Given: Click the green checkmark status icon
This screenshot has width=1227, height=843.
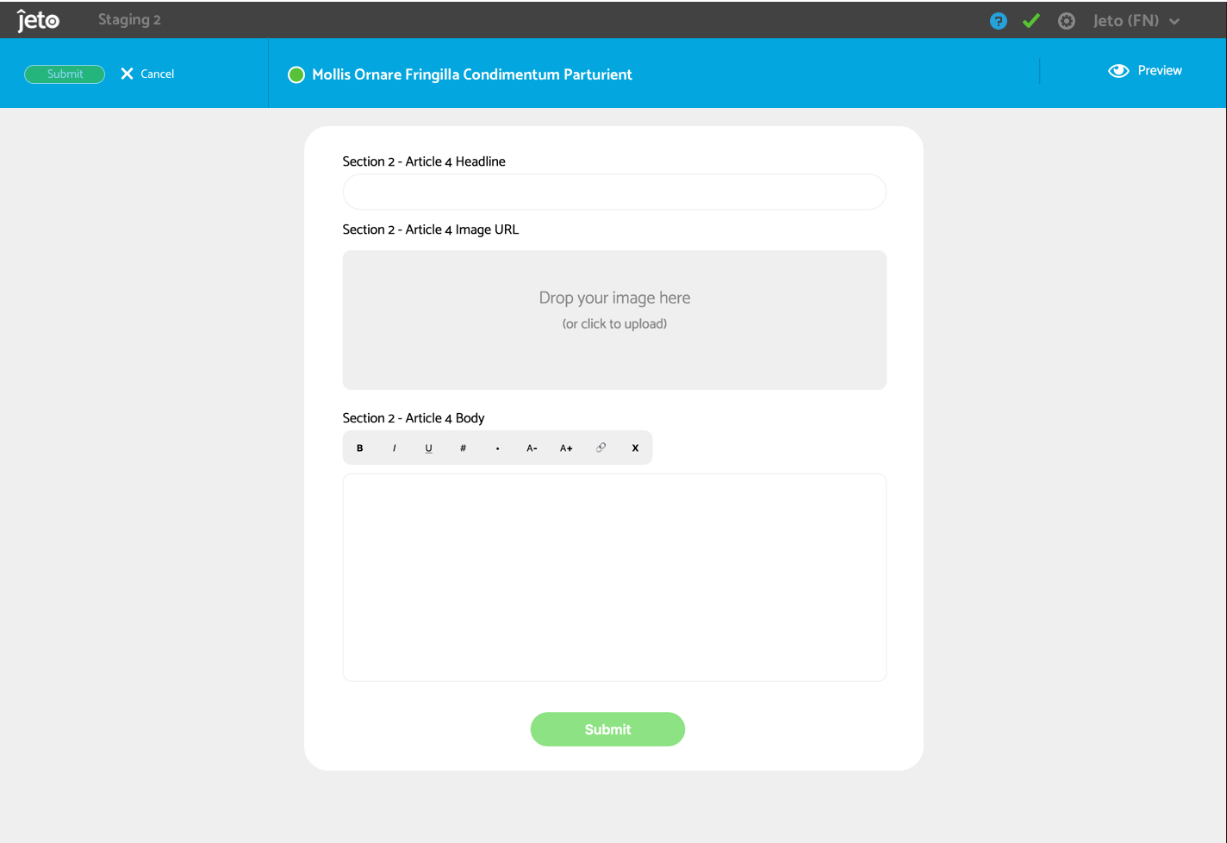Looking at the screenshot, I should (x=1031, y=21).
